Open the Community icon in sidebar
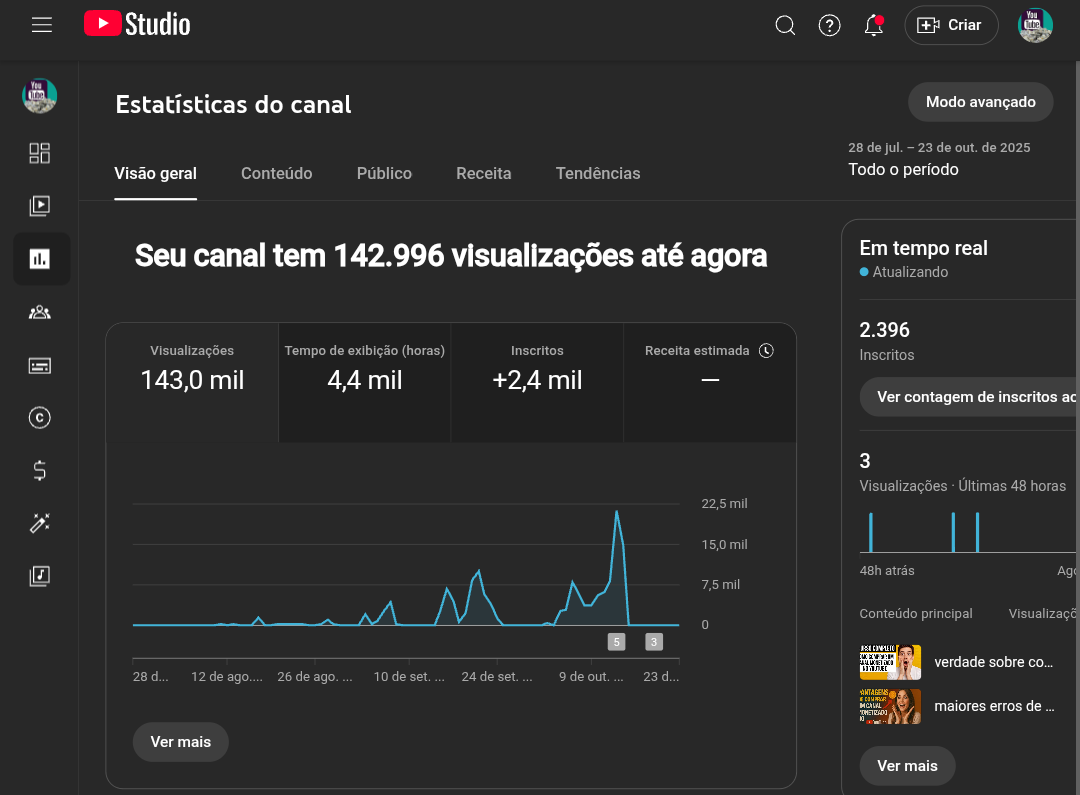Viewport: 1080px width, 795px height. pyautogui.click(x=40, y=312)
